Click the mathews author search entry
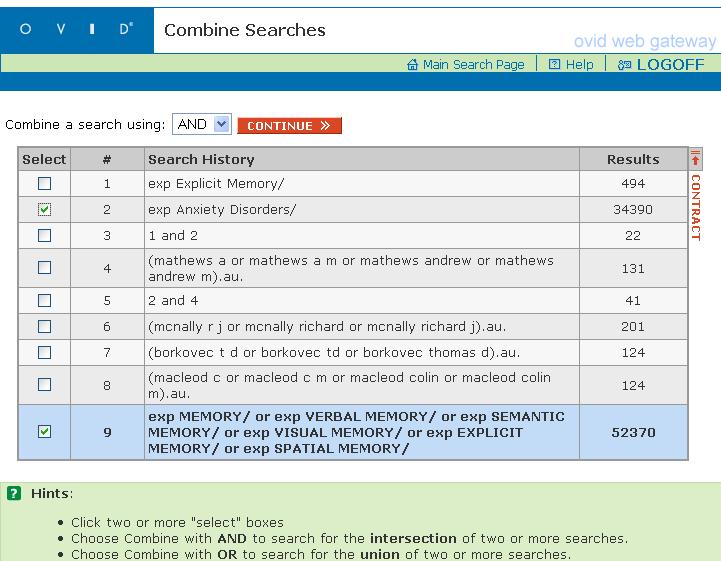The width and height of the screenshot is (721, 561). click(x=351, y=269)
